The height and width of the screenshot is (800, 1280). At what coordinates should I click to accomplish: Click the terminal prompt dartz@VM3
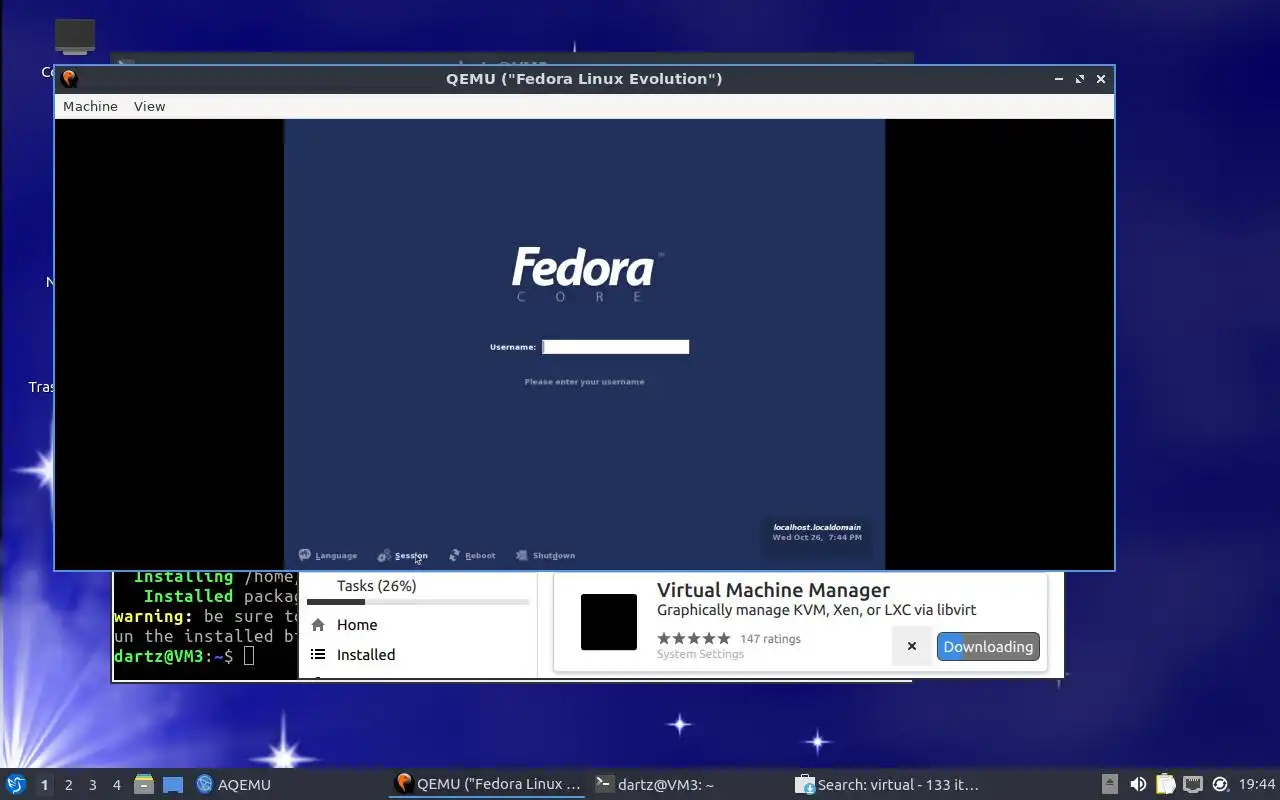tap(174, 656)
